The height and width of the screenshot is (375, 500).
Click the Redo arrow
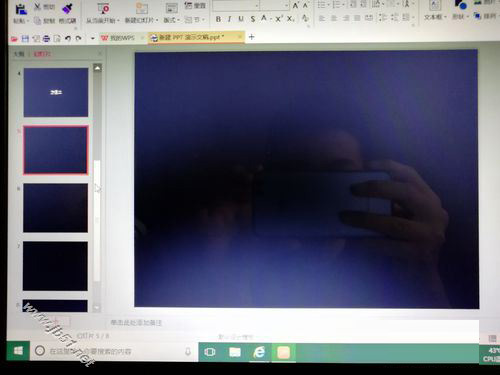79,38
